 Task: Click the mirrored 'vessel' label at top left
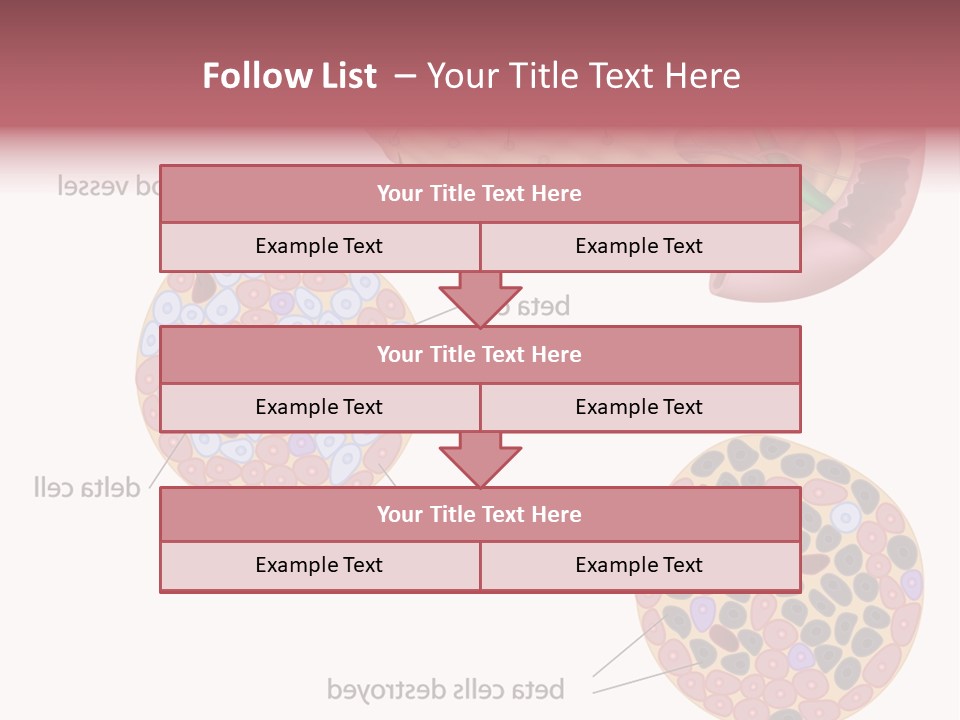[x=105, y=186]
